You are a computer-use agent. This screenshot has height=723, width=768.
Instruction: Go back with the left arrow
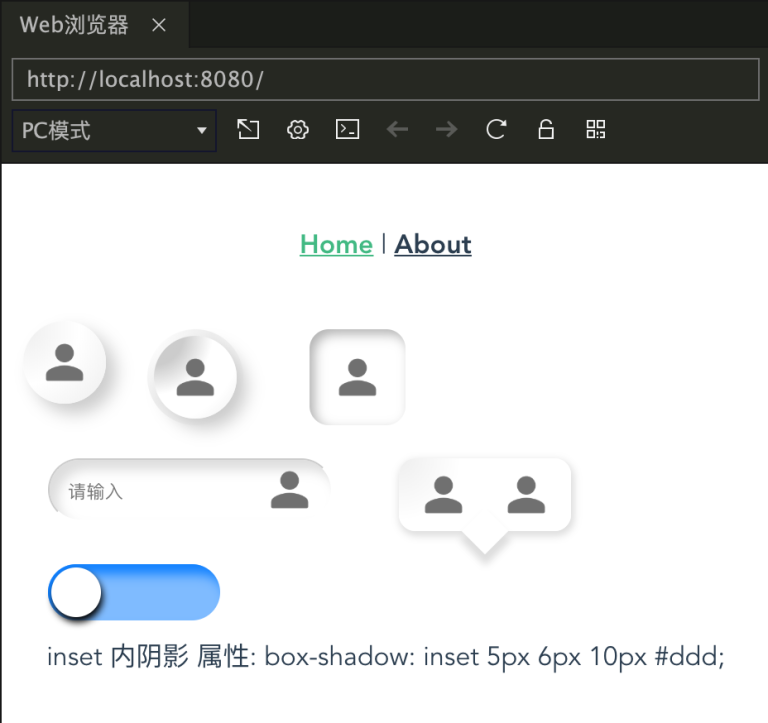coord(397,130)
